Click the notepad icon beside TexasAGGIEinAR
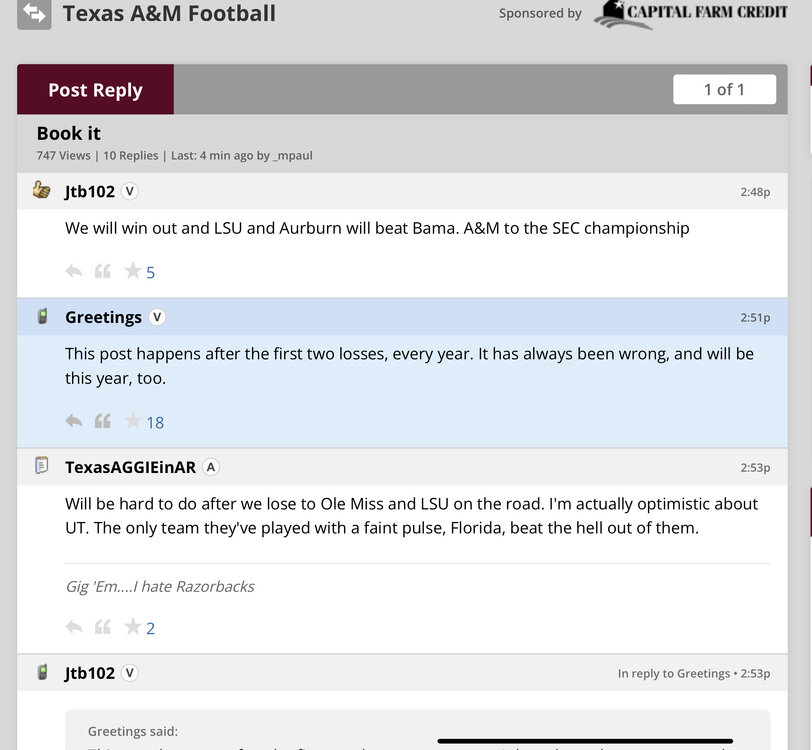 (42, 466)
